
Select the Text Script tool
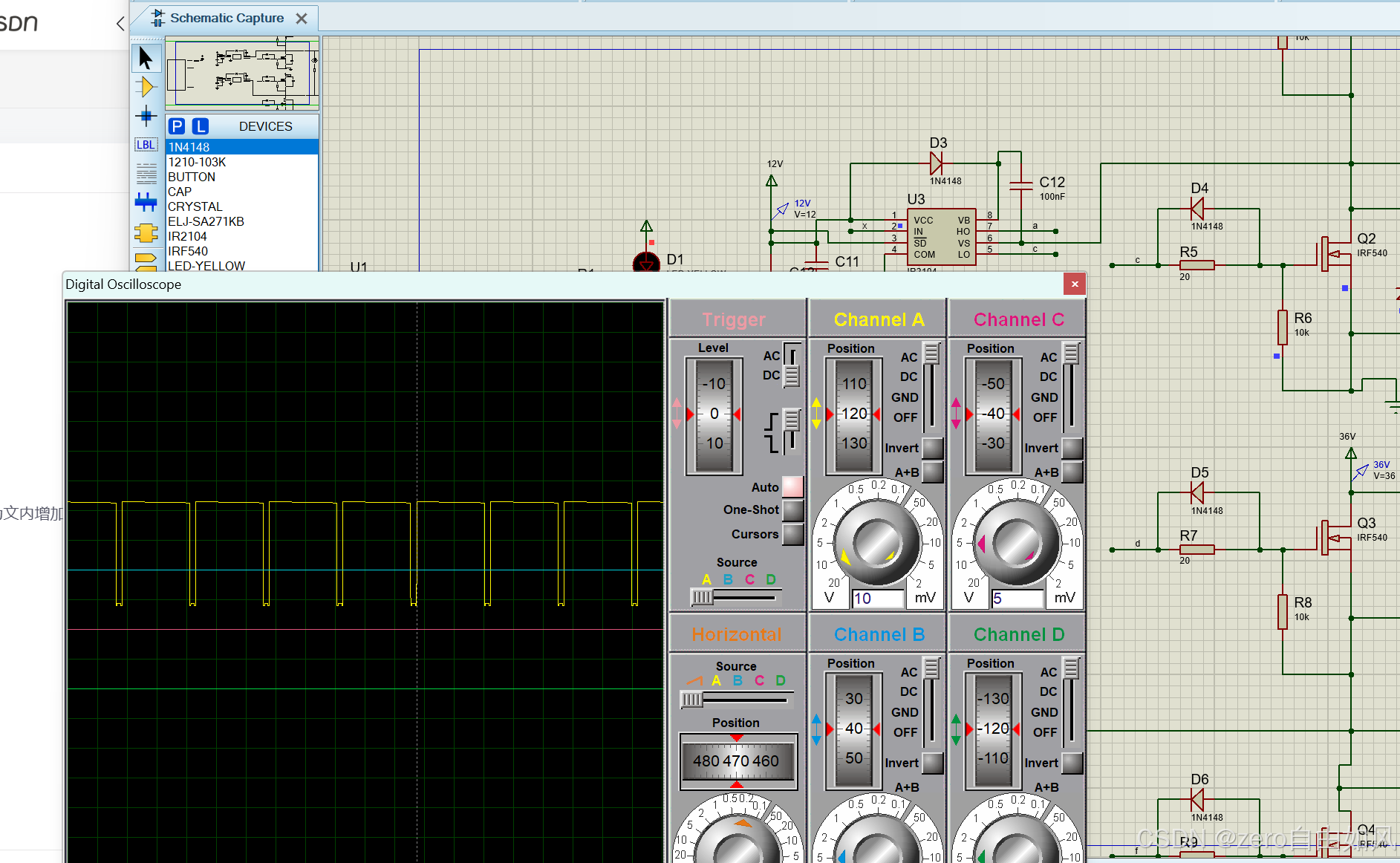146,173
